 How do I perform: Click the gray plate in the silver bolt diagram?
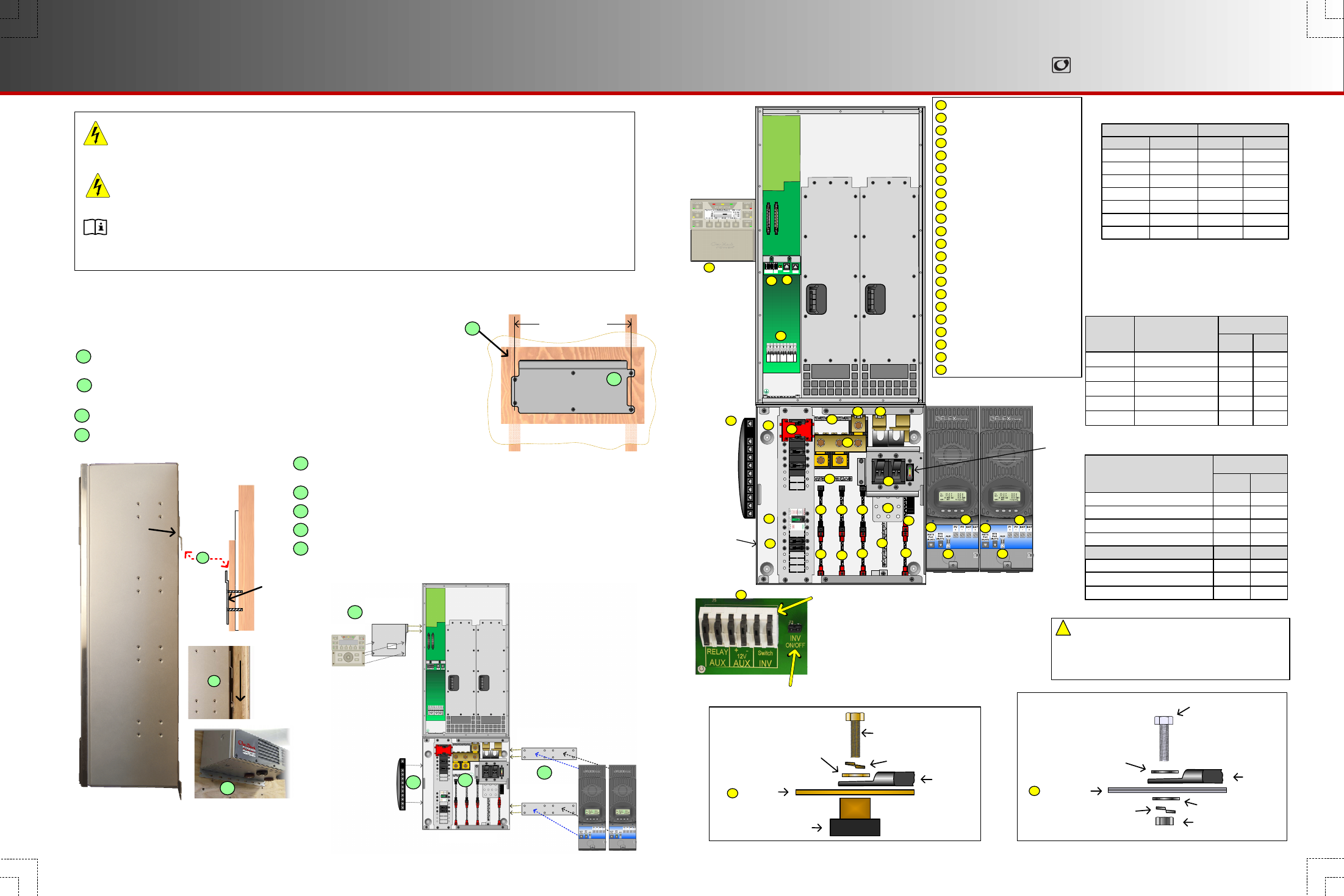tap(1167, 790)
